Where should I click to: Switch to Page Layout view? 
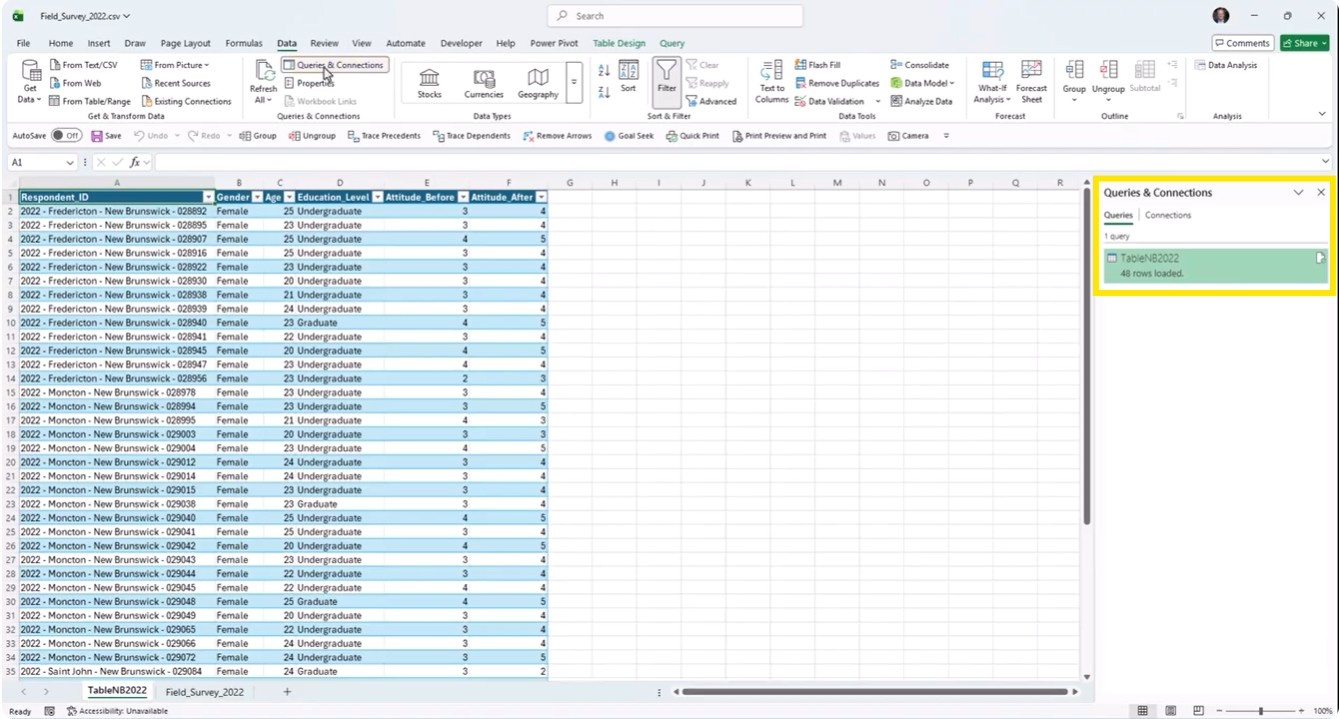pyautogui.click(x=1170, y=711)
